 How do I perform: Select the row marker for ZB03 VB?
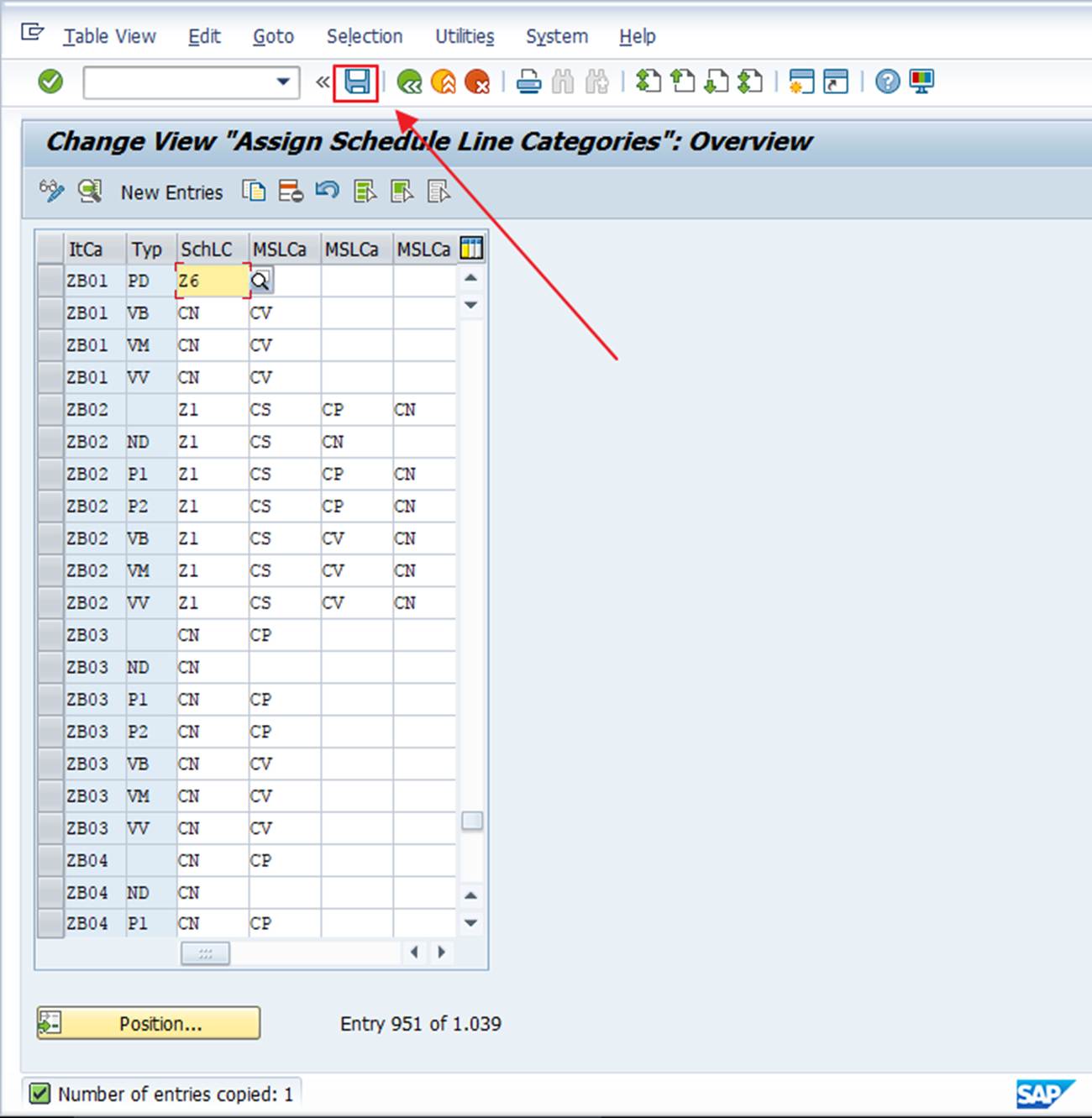coord(50,764)
